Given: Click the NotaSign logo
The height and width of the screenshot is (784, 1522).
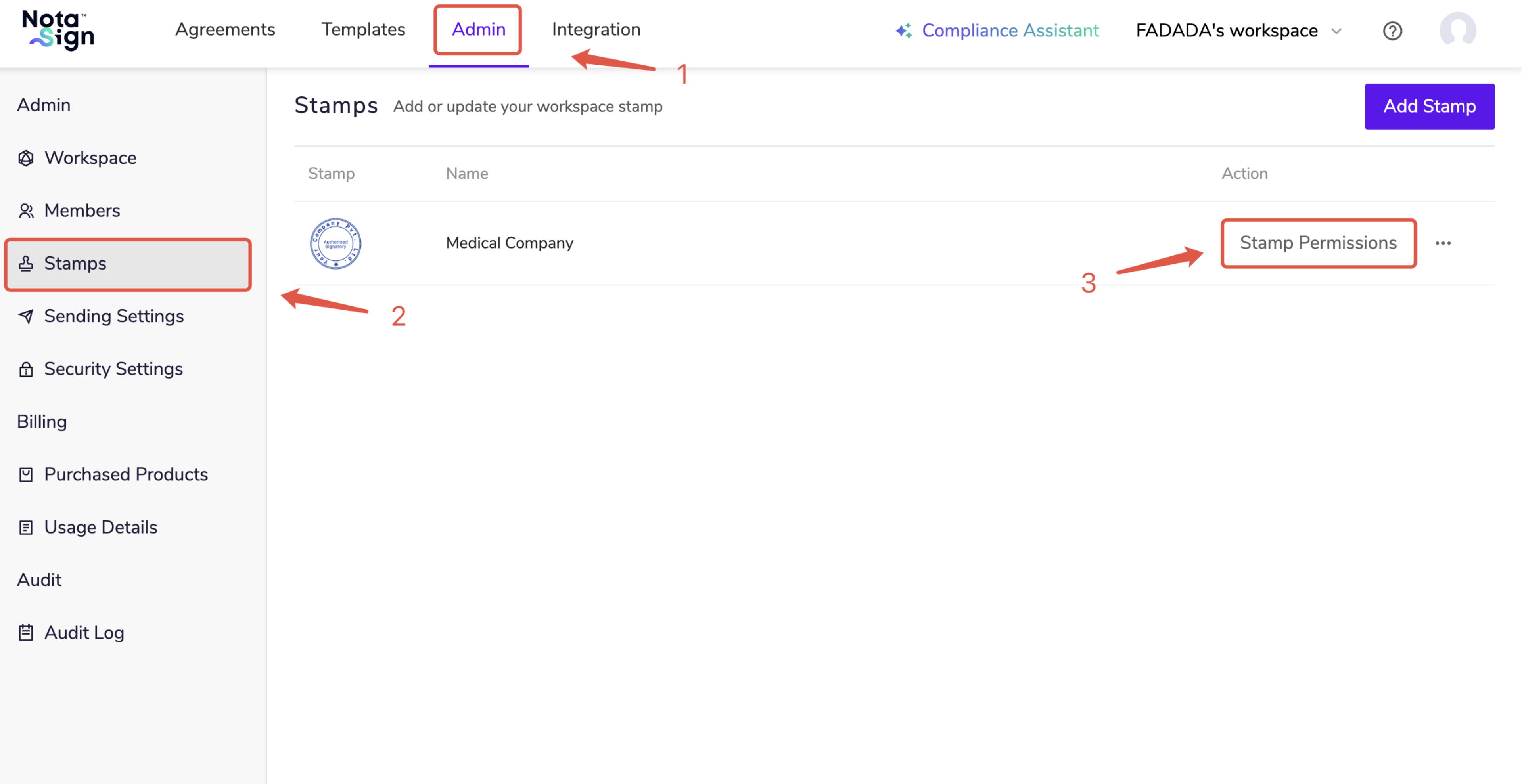Looking at the screenshot, I should point(58,30).
